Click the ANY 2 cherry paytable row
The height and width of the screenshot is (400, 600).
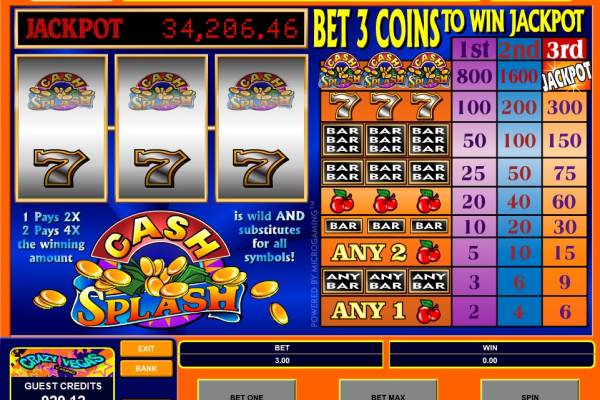(453, 253)
